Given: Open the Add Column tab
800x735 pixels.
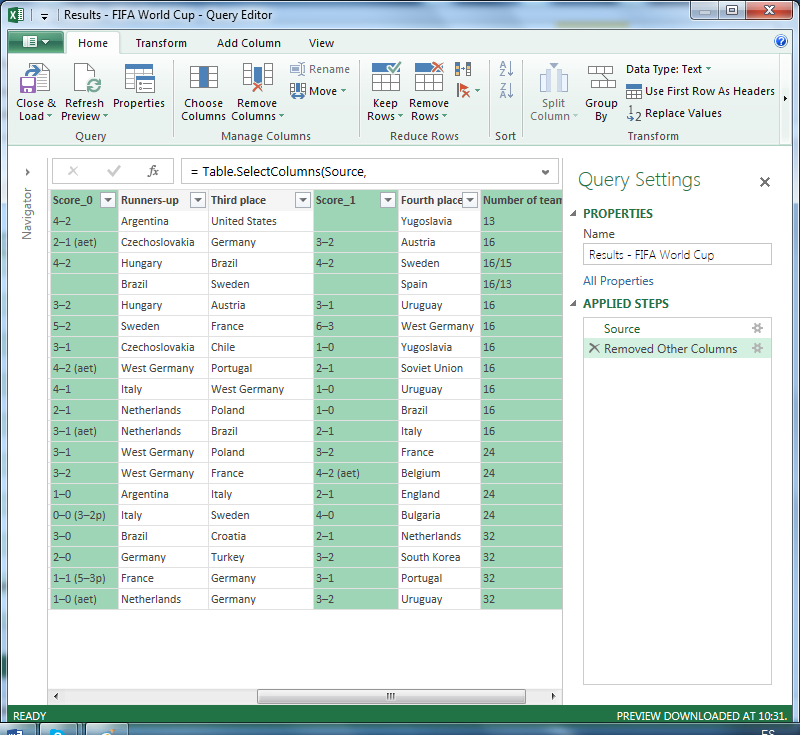Looking at the screenshot, I should click(248, 43).
